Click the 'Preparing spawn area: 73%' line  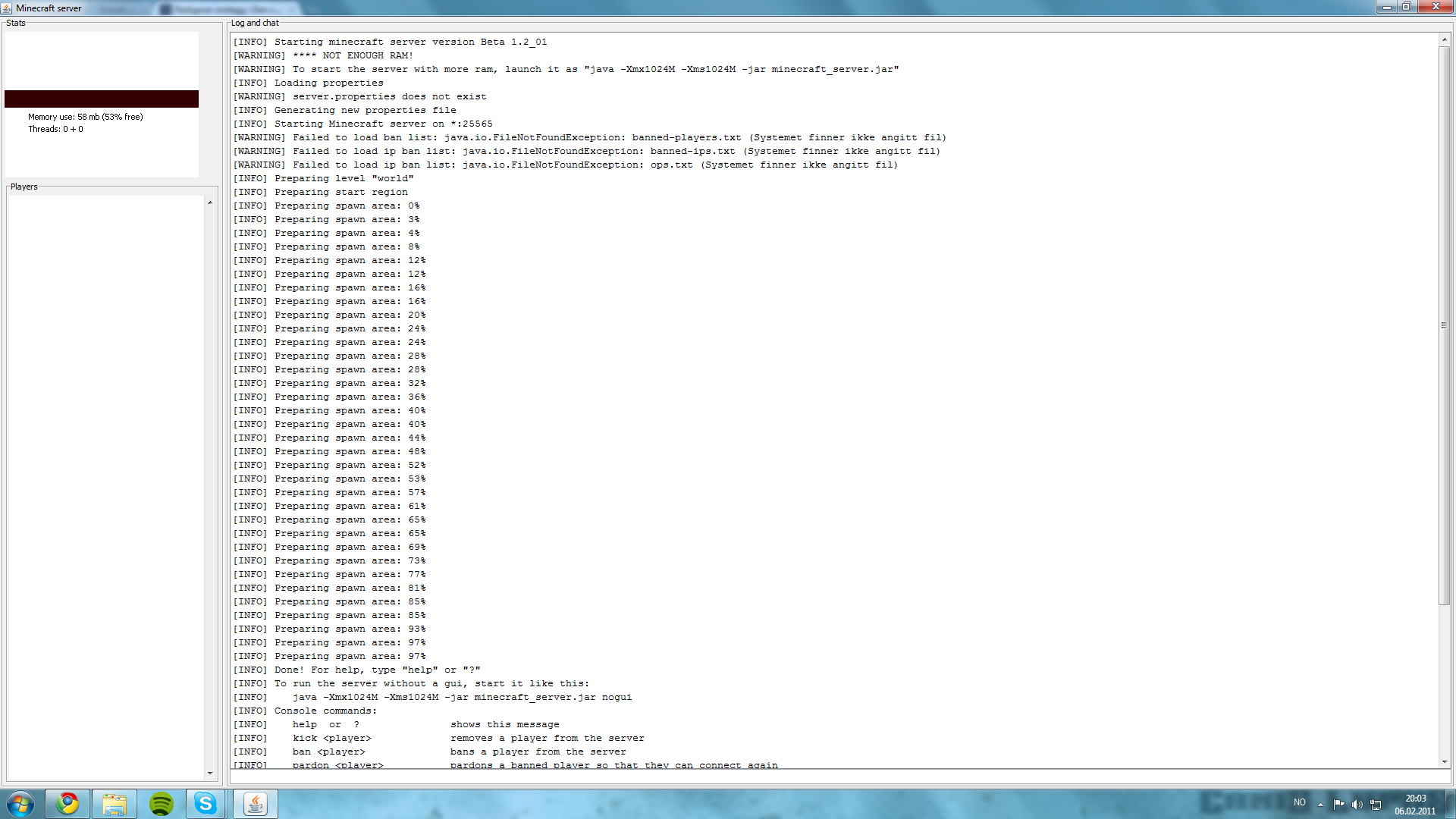pyautogui.click(x=330, y=560)
